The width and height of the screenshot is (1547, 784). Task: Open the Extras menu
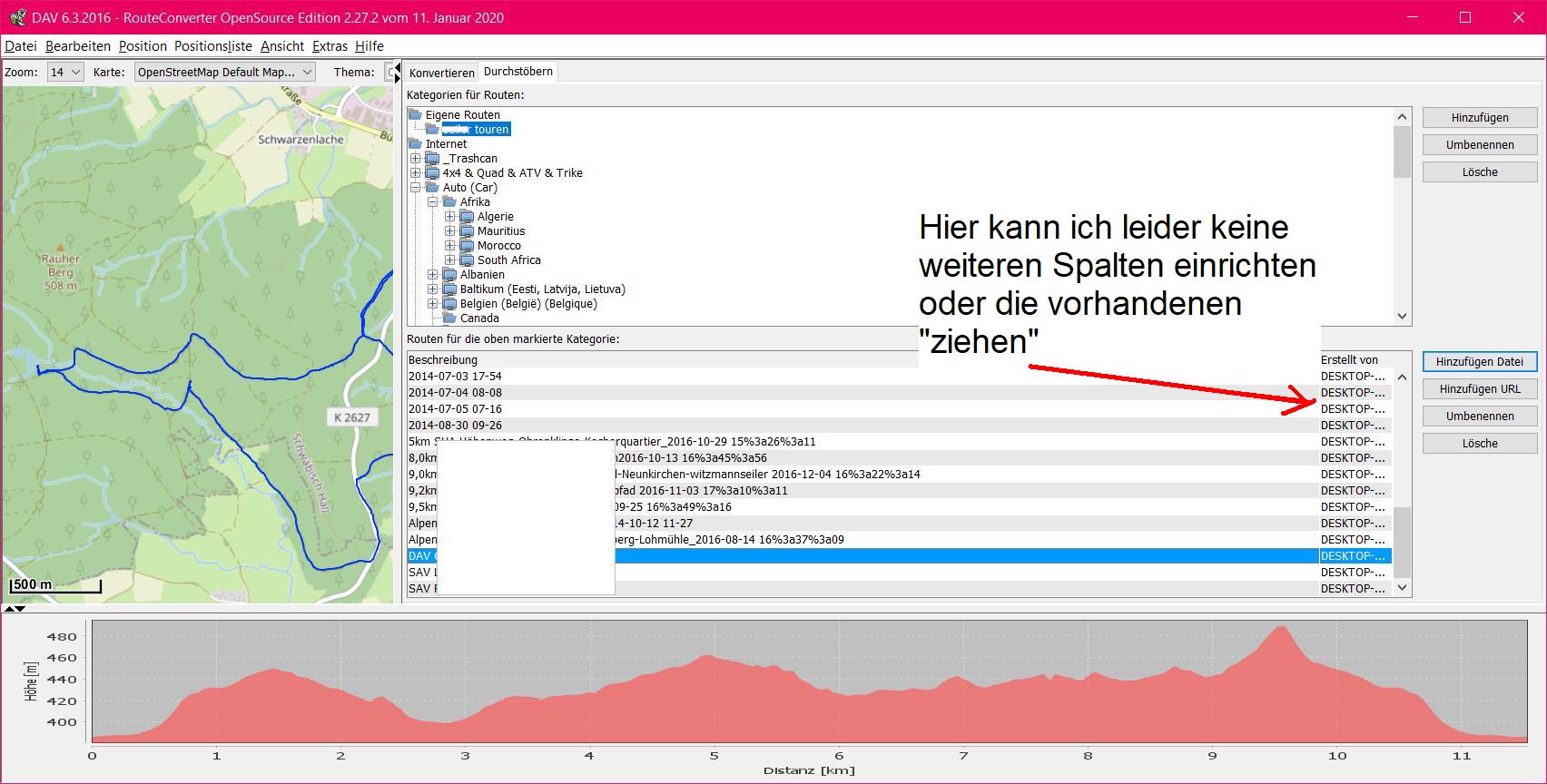[330, 46]
